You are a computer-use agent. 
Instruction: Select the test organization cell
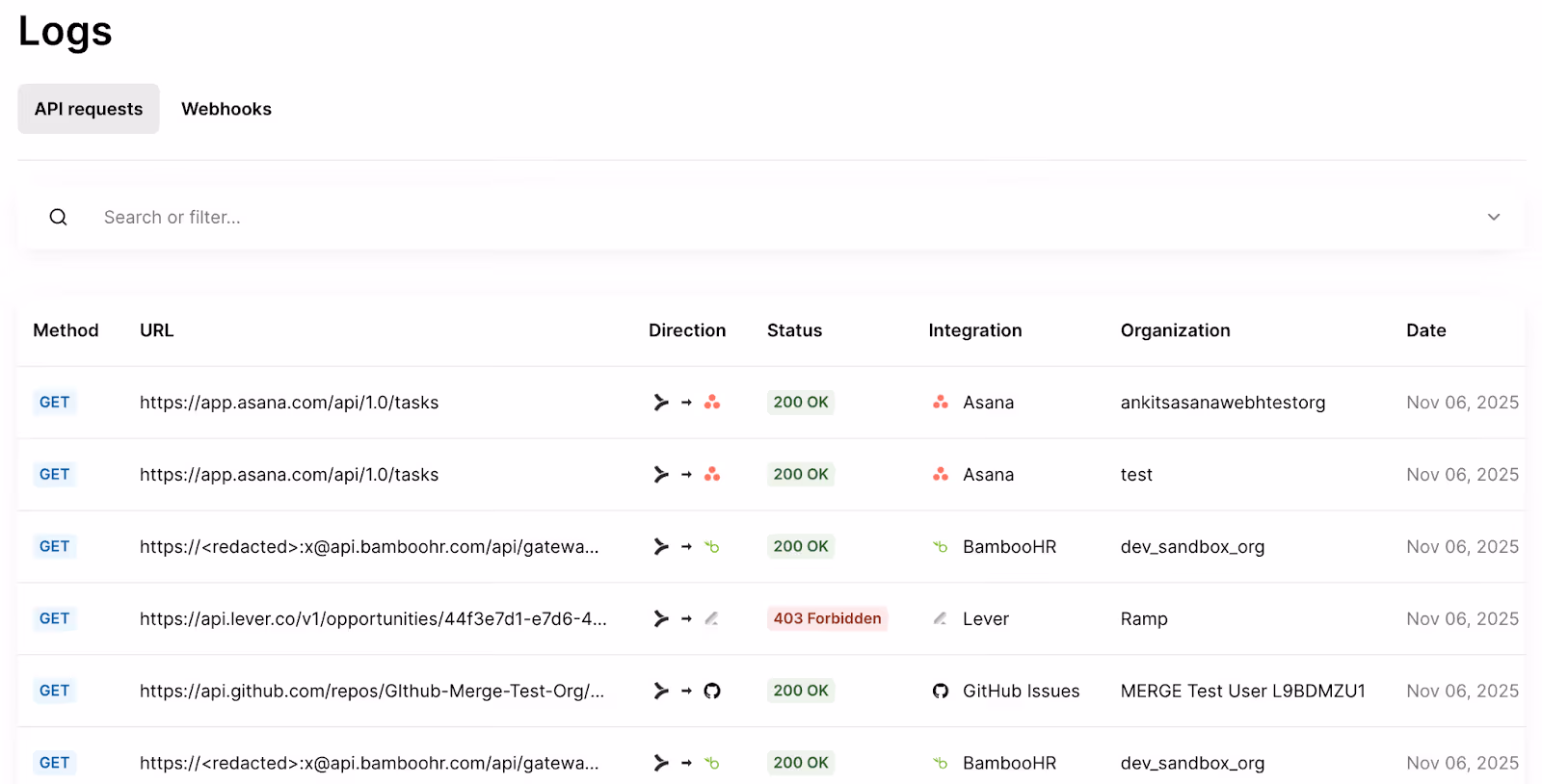[1136, 475]
